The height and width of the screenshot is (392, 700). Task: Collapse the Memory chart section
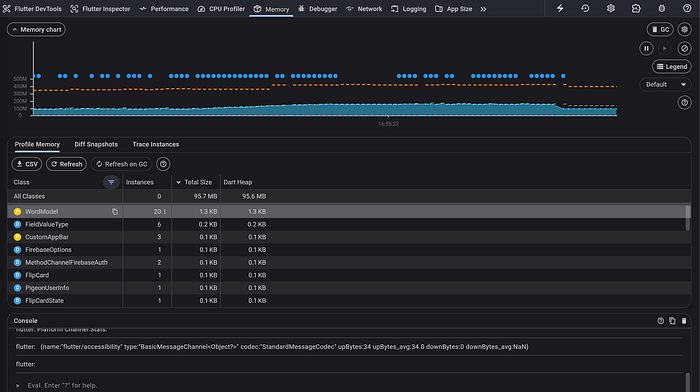(36, 29)
